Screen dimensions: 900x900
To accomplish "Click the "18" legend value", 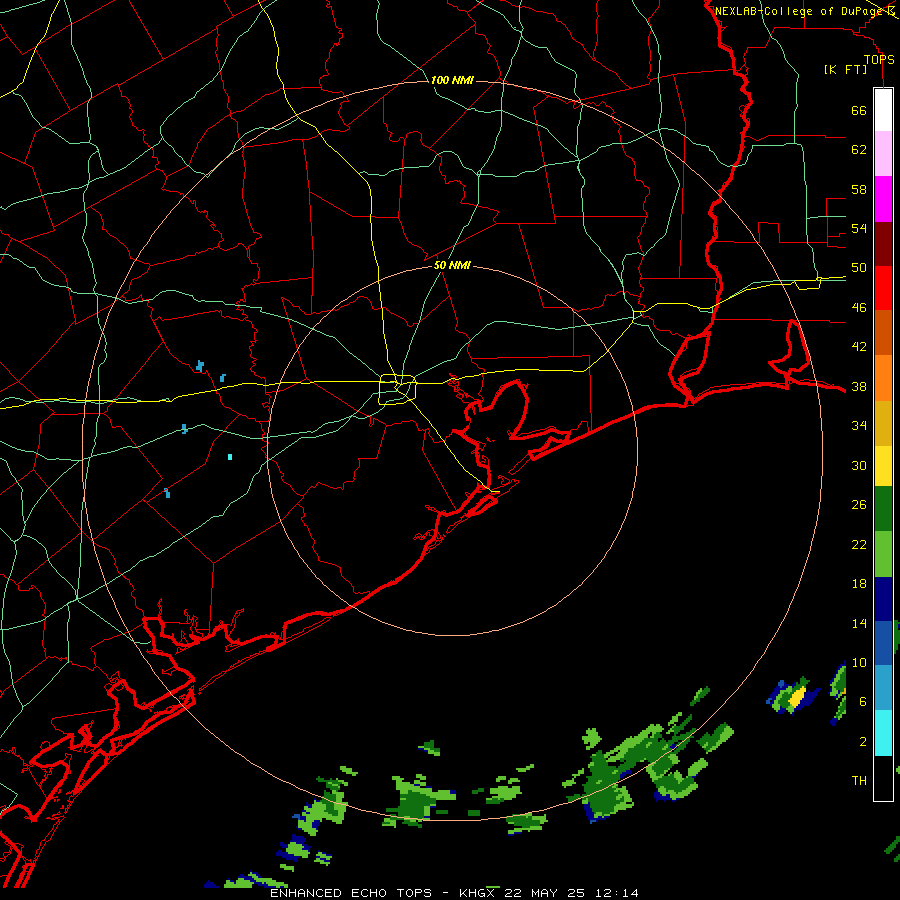I will click(x=859, y=584).
